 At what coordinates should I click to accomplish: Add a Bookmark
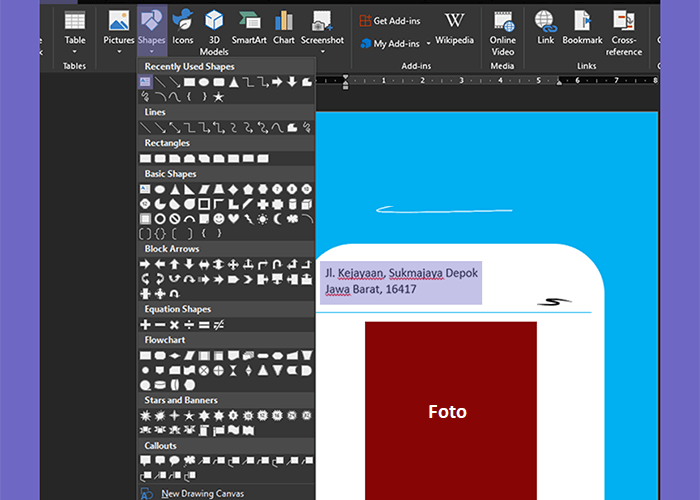click(x=582, y=29)
